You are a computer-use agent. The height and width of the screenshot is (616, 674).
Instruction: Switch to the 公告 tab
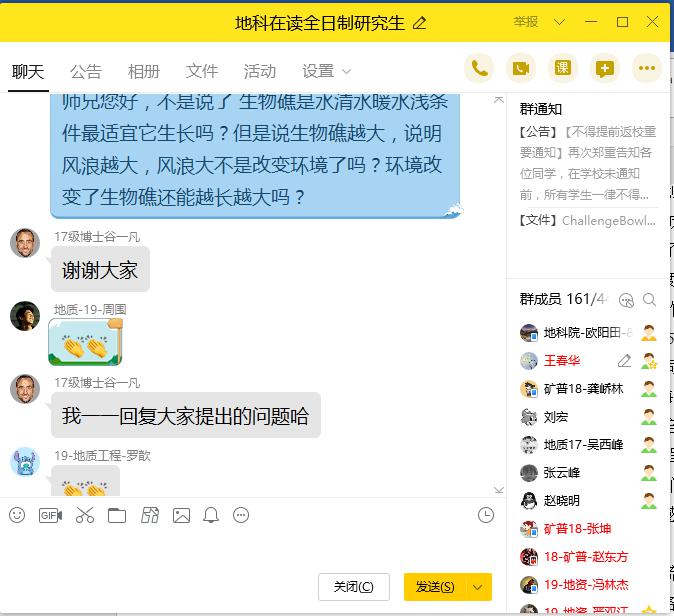point(86,71)
